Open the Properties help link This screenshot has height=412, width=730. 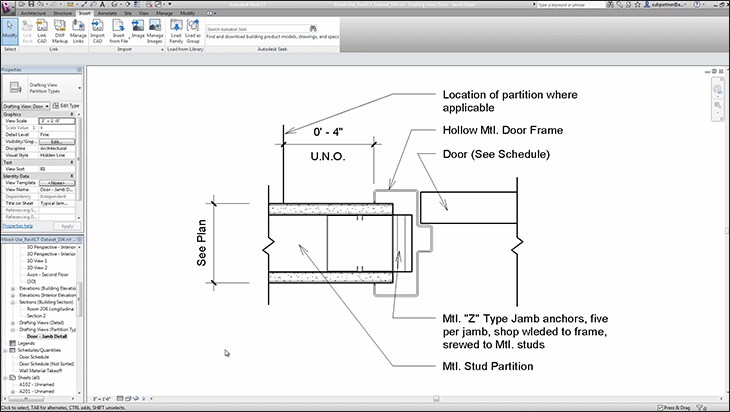click(x=18, y=226)
